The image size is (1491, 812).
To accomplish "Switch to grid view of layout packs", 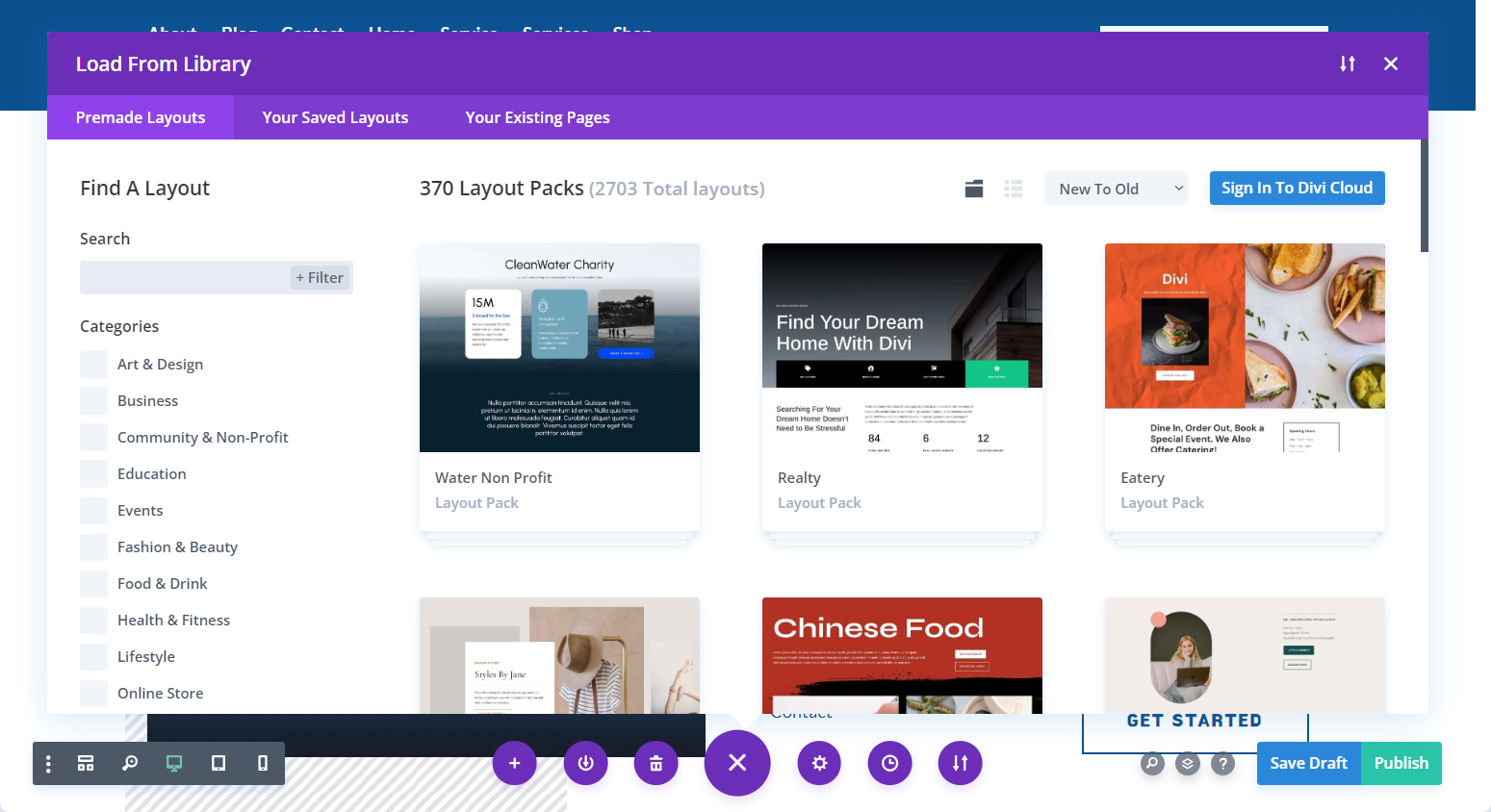I will [x=974, y=189].
